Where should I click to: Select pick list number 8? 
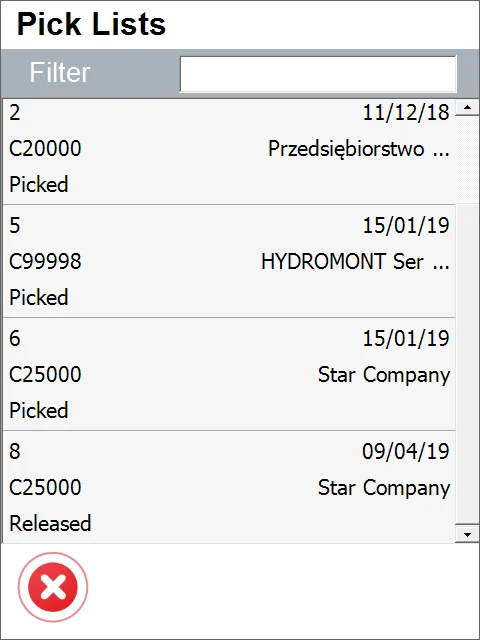pos(229,487)
